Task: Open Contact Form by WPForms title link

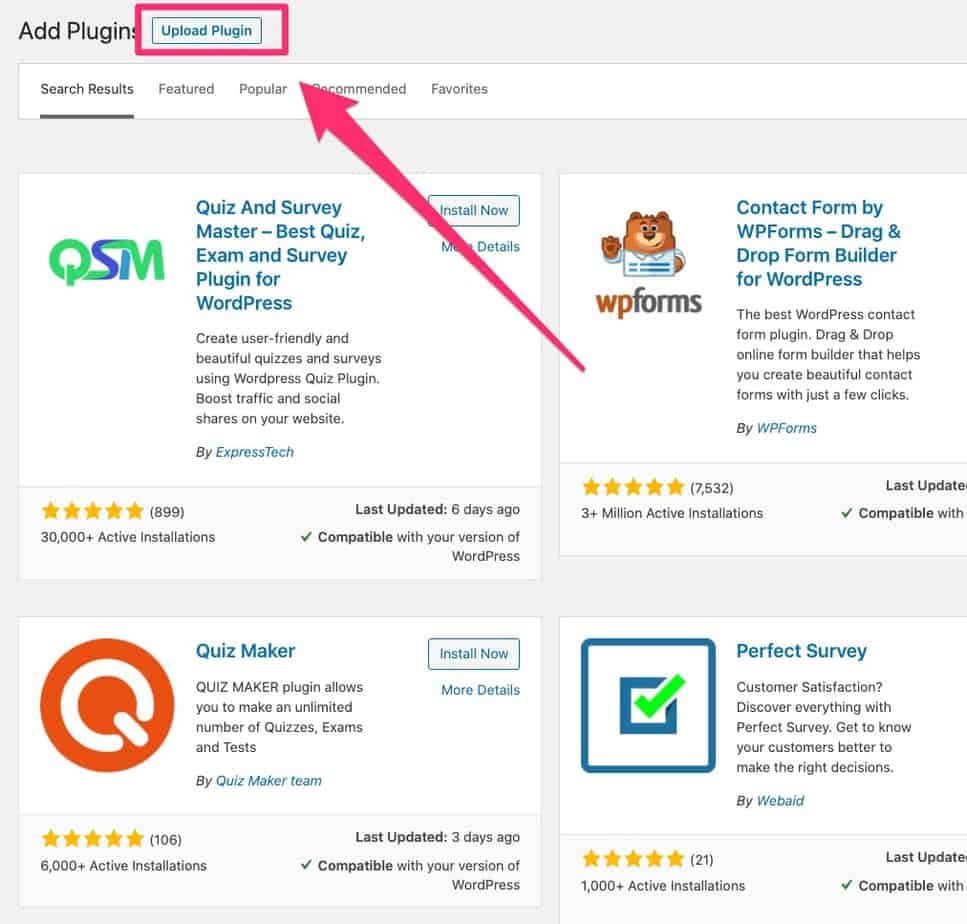Action: [818, 243]
